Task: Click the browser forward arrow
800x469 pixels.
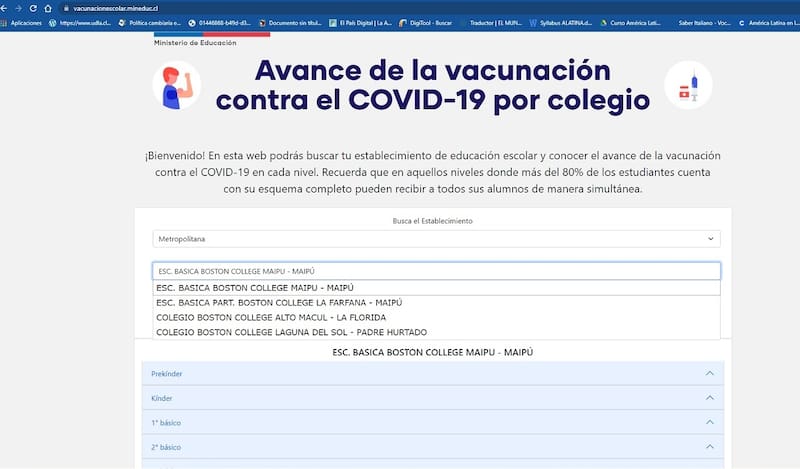Action: 20,7
